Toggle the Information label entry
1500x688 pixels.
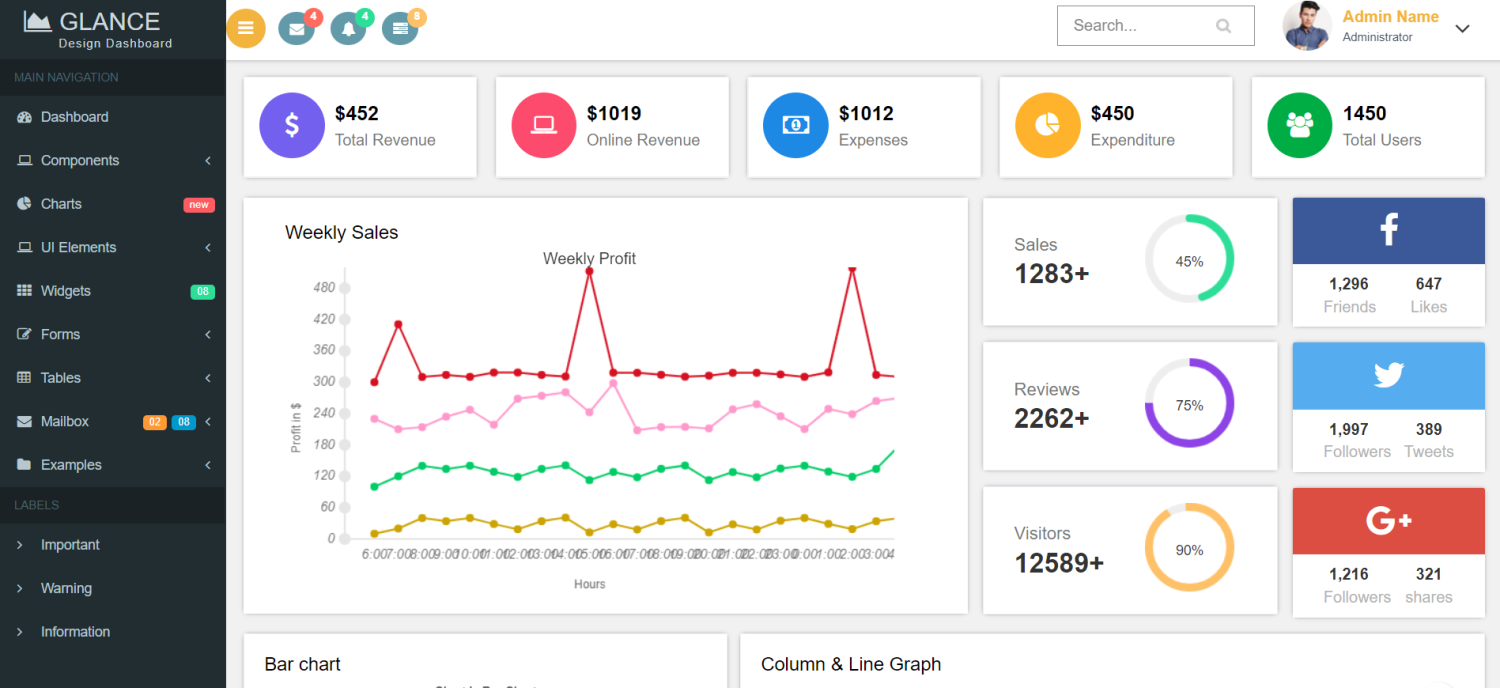pos(75,631)
